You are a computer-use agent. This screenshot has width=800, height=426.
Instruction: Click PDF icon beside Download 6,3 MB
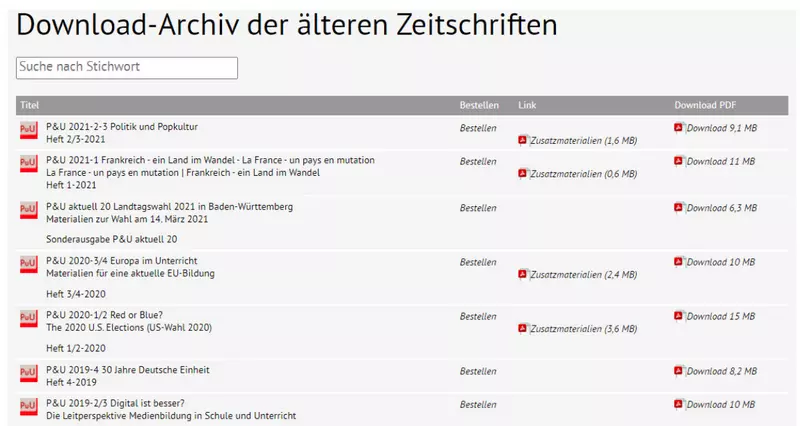point(678,207)
